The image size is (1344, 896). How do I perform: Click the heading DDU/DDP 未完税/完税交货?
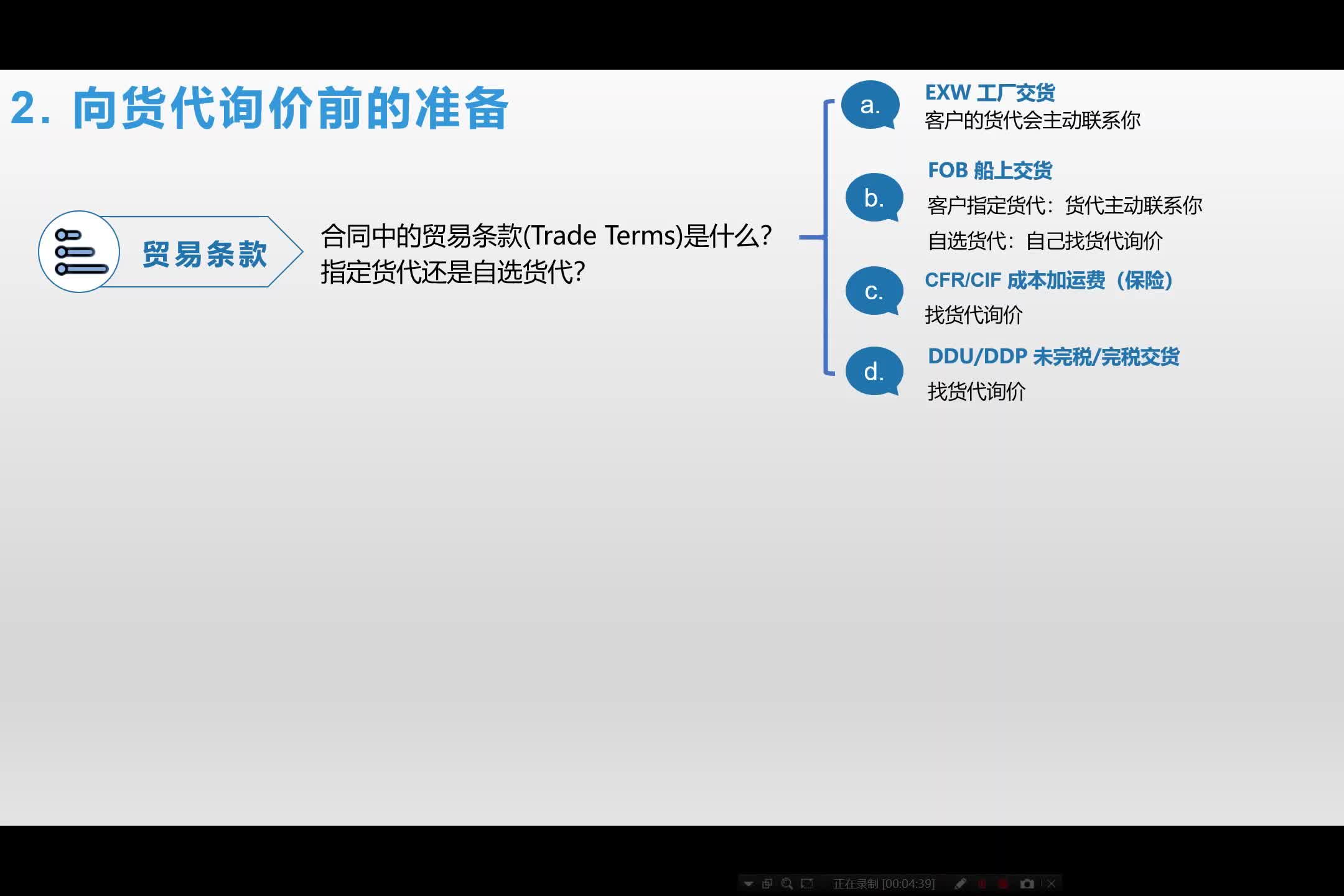coord(1053,357)
